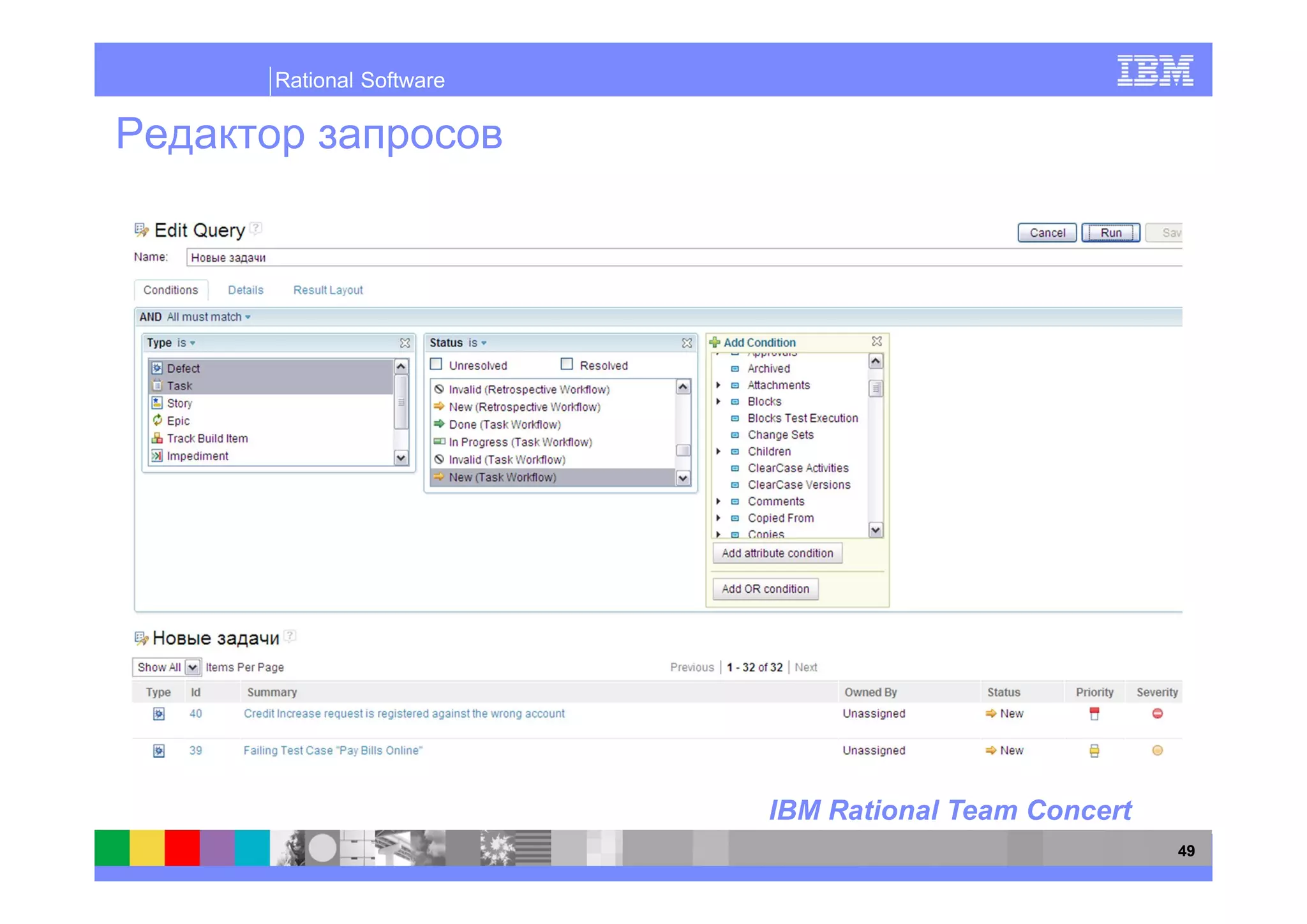
Task: Open the AND All must match dropdown
Action: coord(209,317)
